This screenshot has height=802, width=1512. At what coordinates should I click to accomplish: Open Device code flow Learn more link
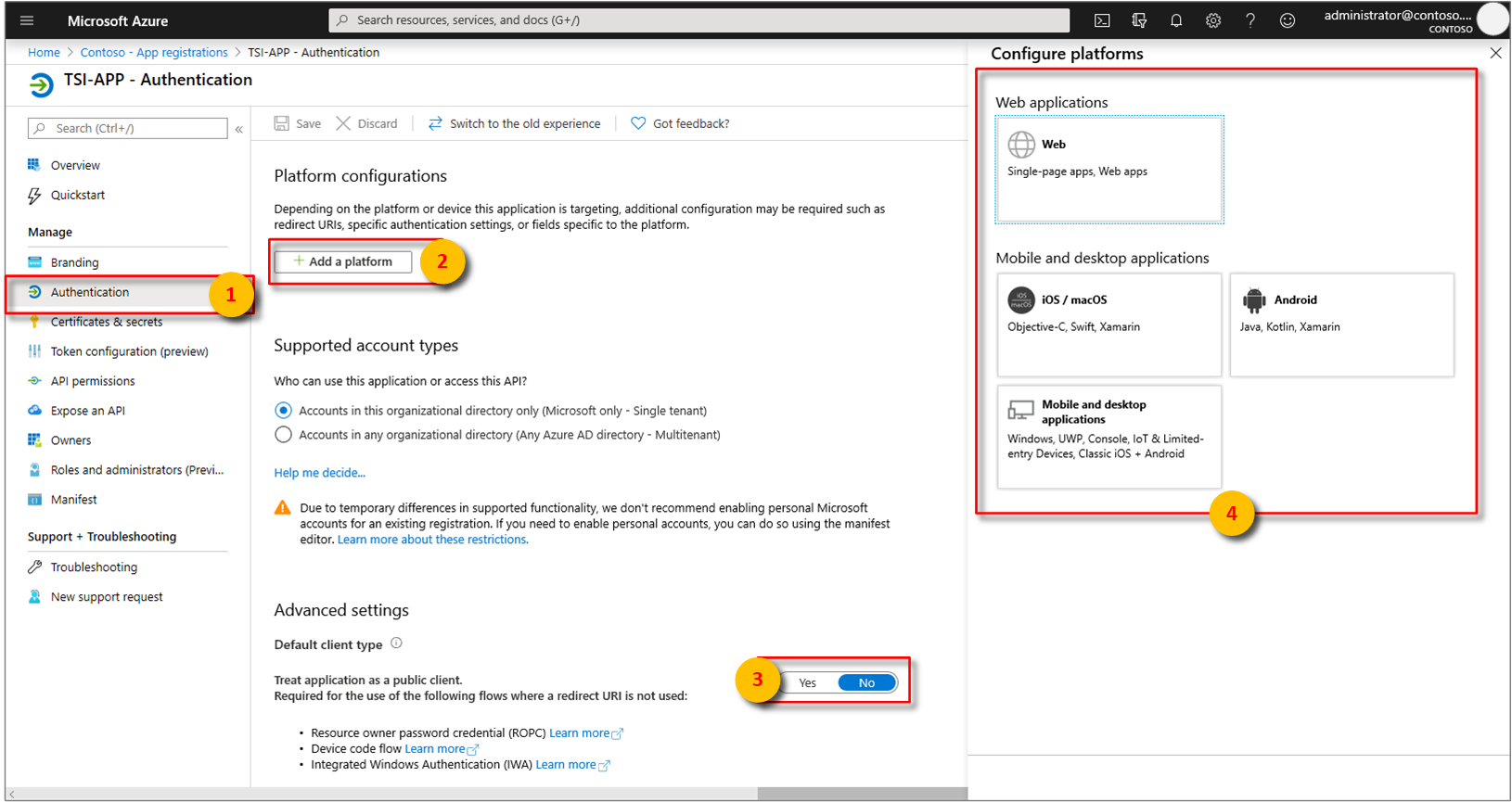(x=442, y=749)
